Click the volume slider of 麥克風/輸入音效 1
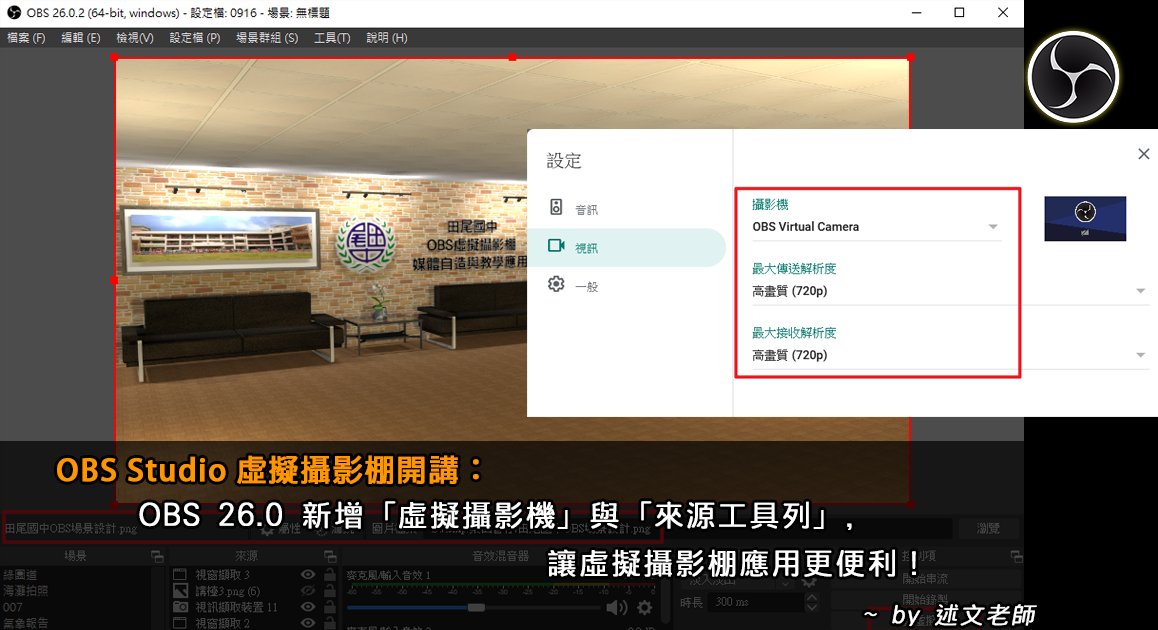 473,608
